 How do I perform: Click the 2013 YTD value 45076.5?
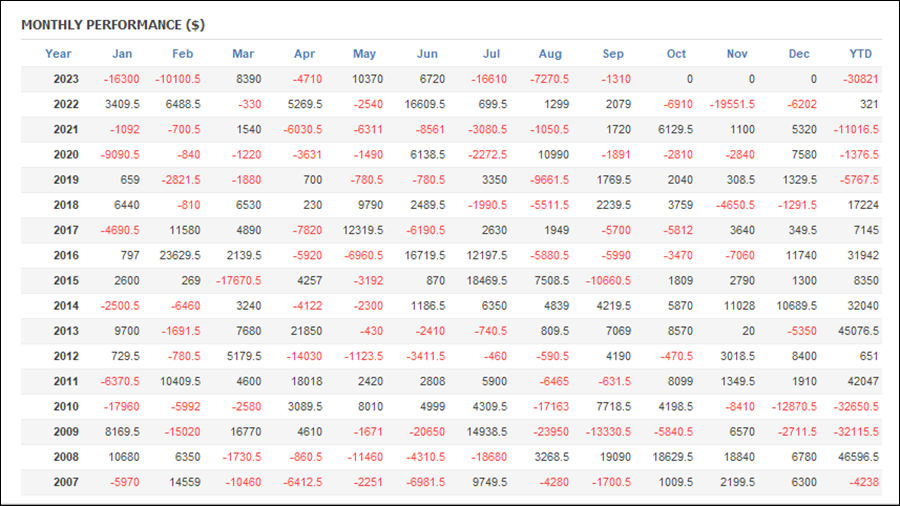tap(859, 332)
